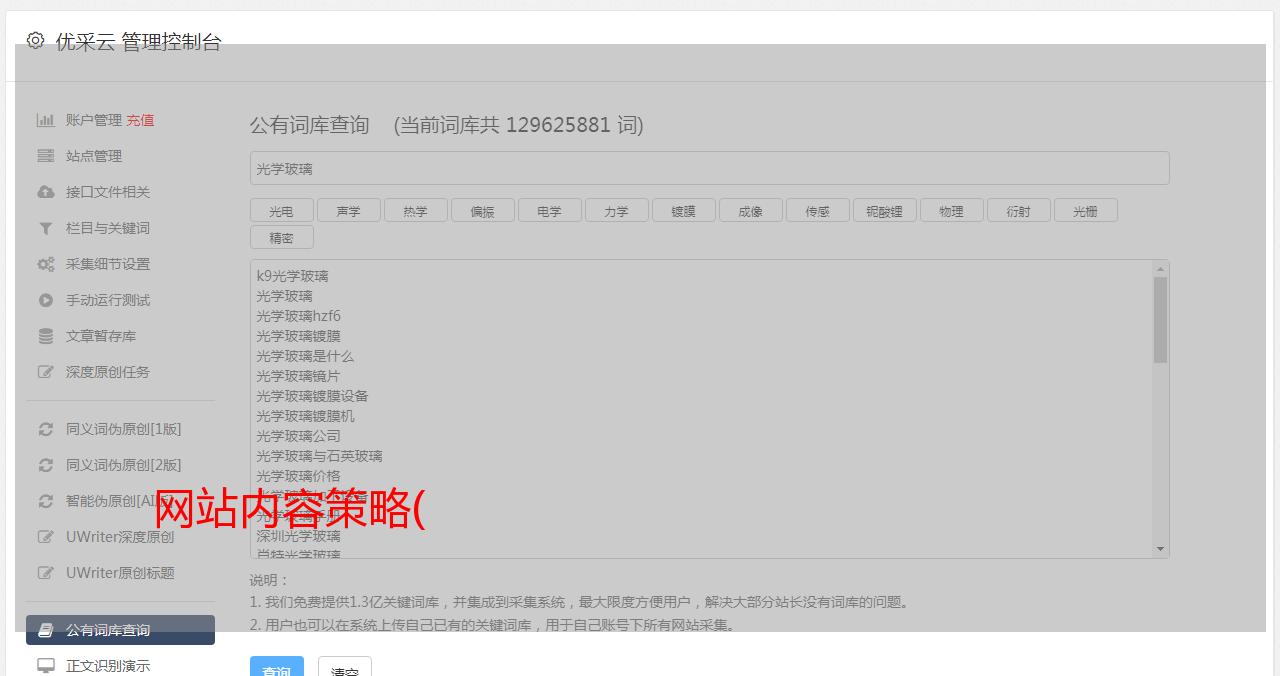This screenshot has height=676, width=1280.
Task: Click the 传感 tag button
Action: 818,211
